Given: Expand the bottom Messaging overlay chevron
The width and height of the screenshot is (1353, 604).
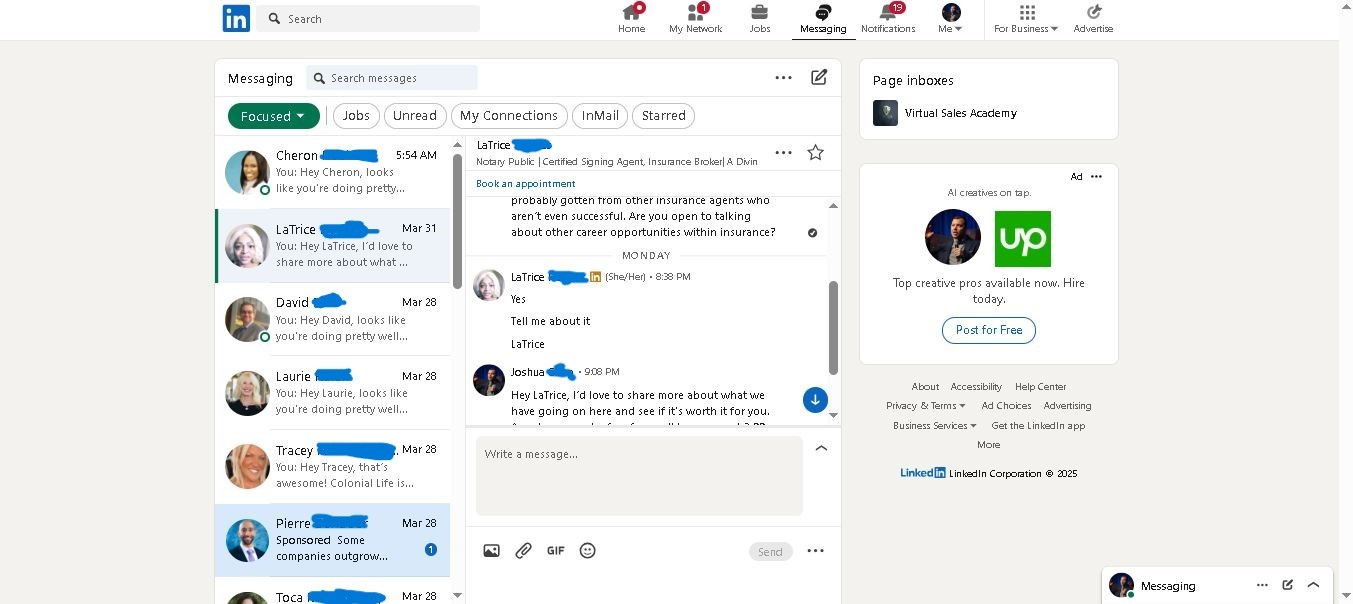Looking at the screenshot, I should tap(1314, 585).
